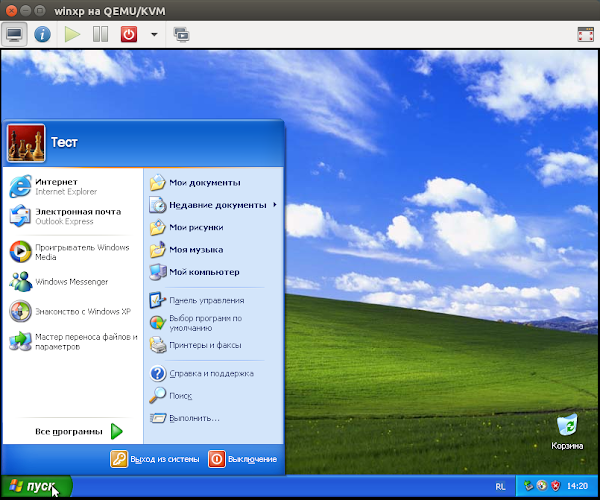The width and height of the screenshot is (600, 500).
Task: Open Windows Media player entry
Action: click(x=73, y=252)
